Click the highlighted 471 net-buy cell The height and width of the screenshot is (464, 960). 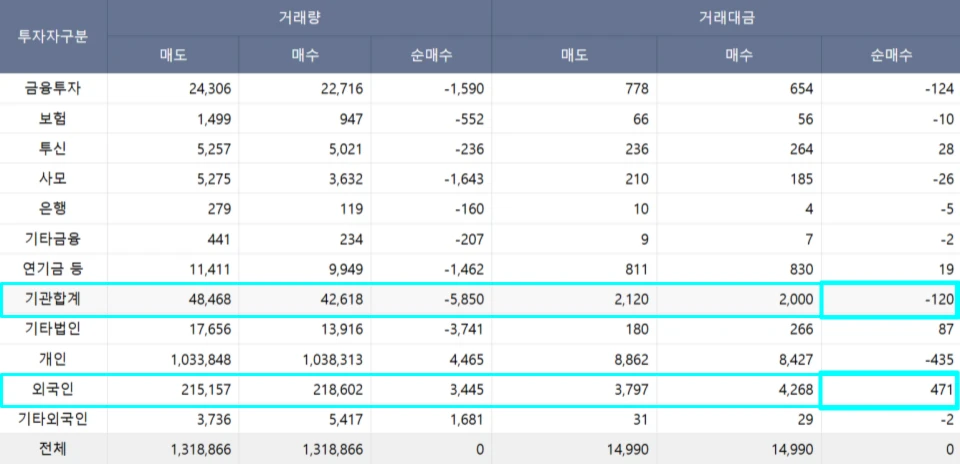(889, 390)
